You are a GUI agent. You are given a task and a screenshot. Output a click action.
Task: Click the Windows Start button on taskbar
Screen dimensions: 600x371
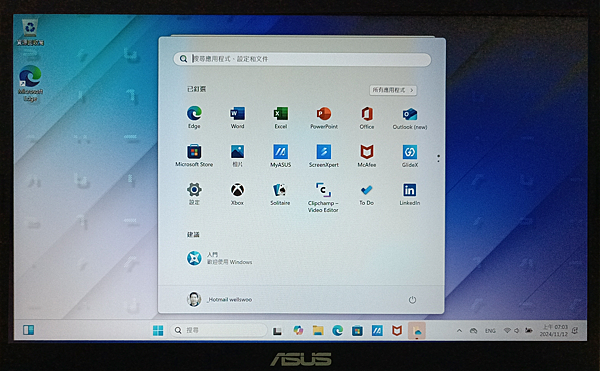[158, 330]
